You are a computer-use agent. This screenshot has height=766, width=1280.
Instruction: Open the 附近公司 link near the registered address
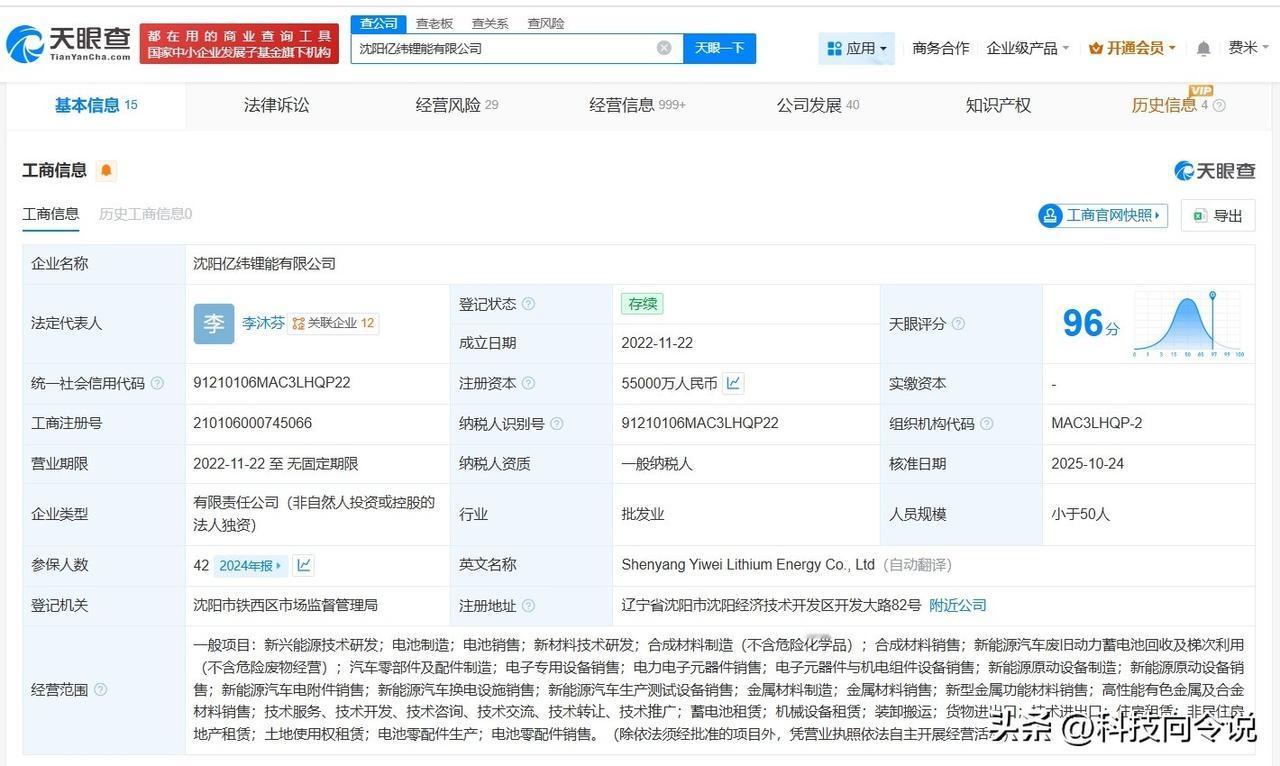coord(957,605)
